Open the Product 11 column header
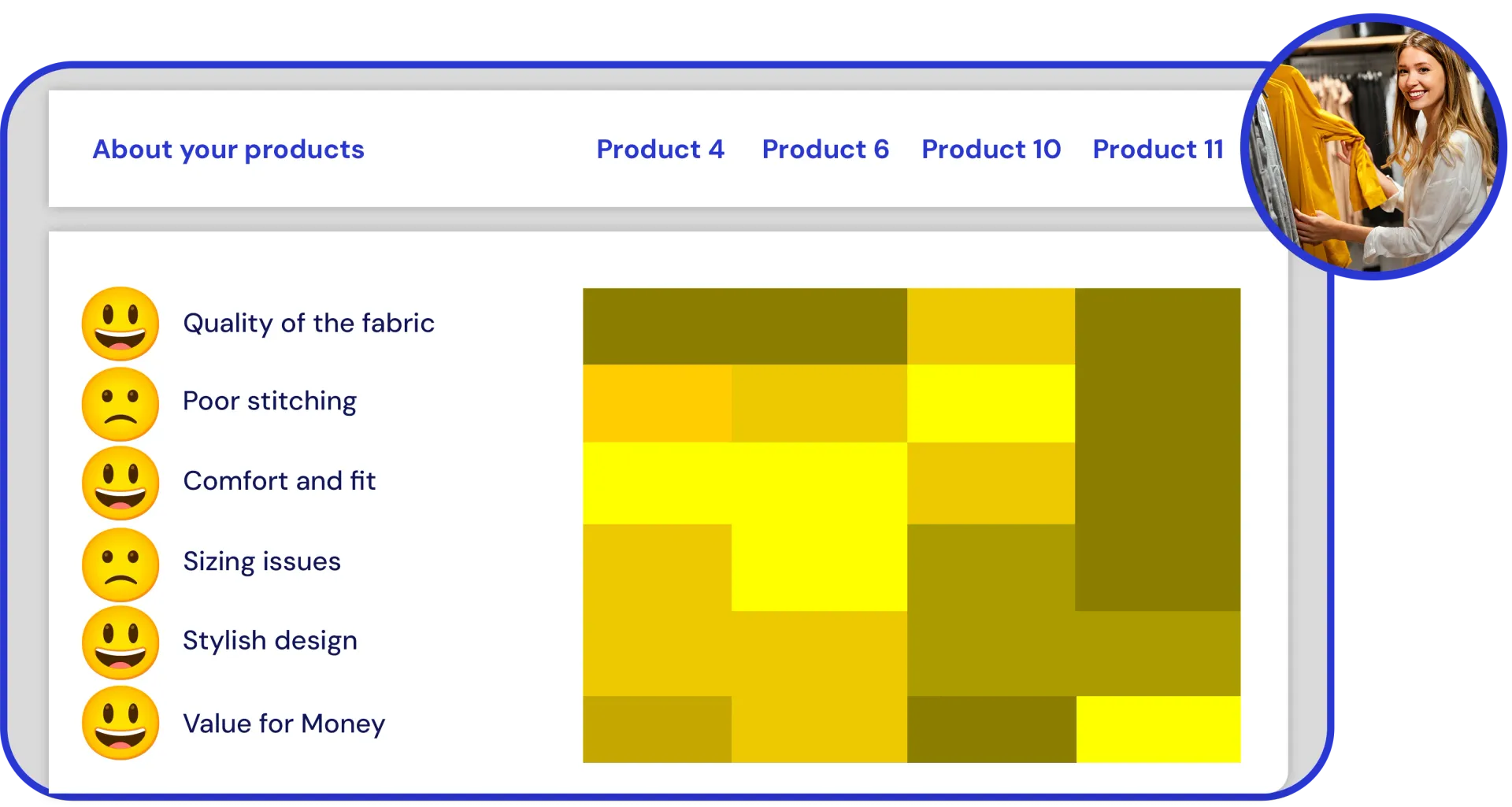 [1158, 150]
